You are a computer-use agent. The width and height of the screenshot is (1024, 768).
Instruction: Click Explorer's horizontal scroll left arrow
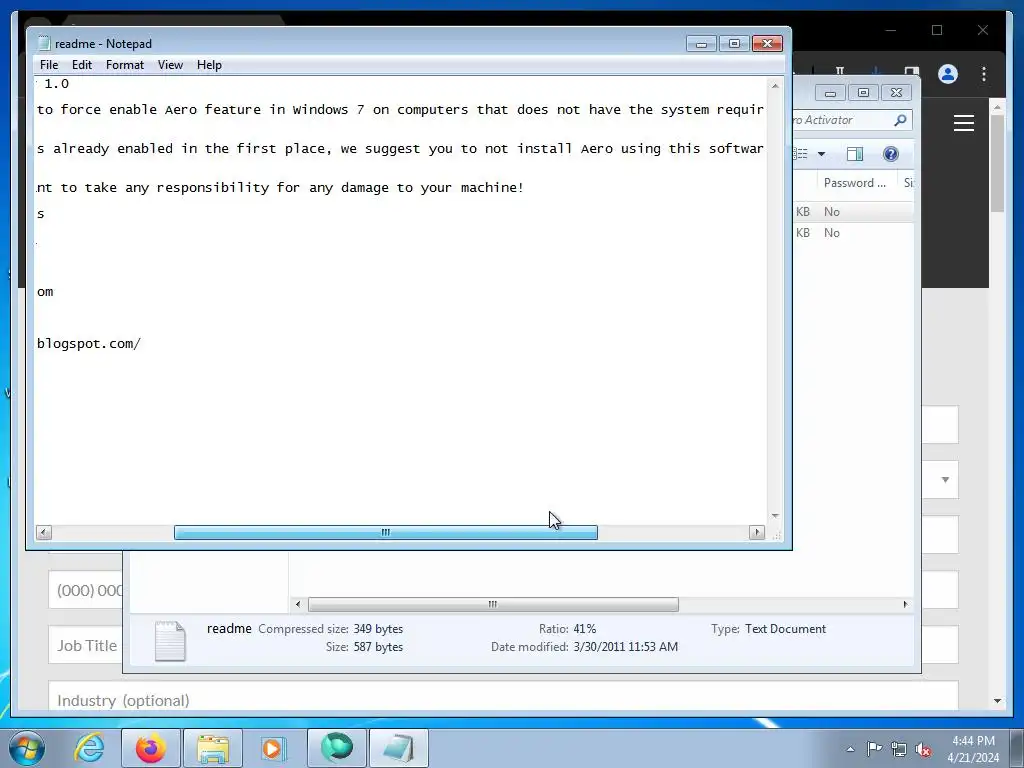pyautogui.click(x=298, y=605)
